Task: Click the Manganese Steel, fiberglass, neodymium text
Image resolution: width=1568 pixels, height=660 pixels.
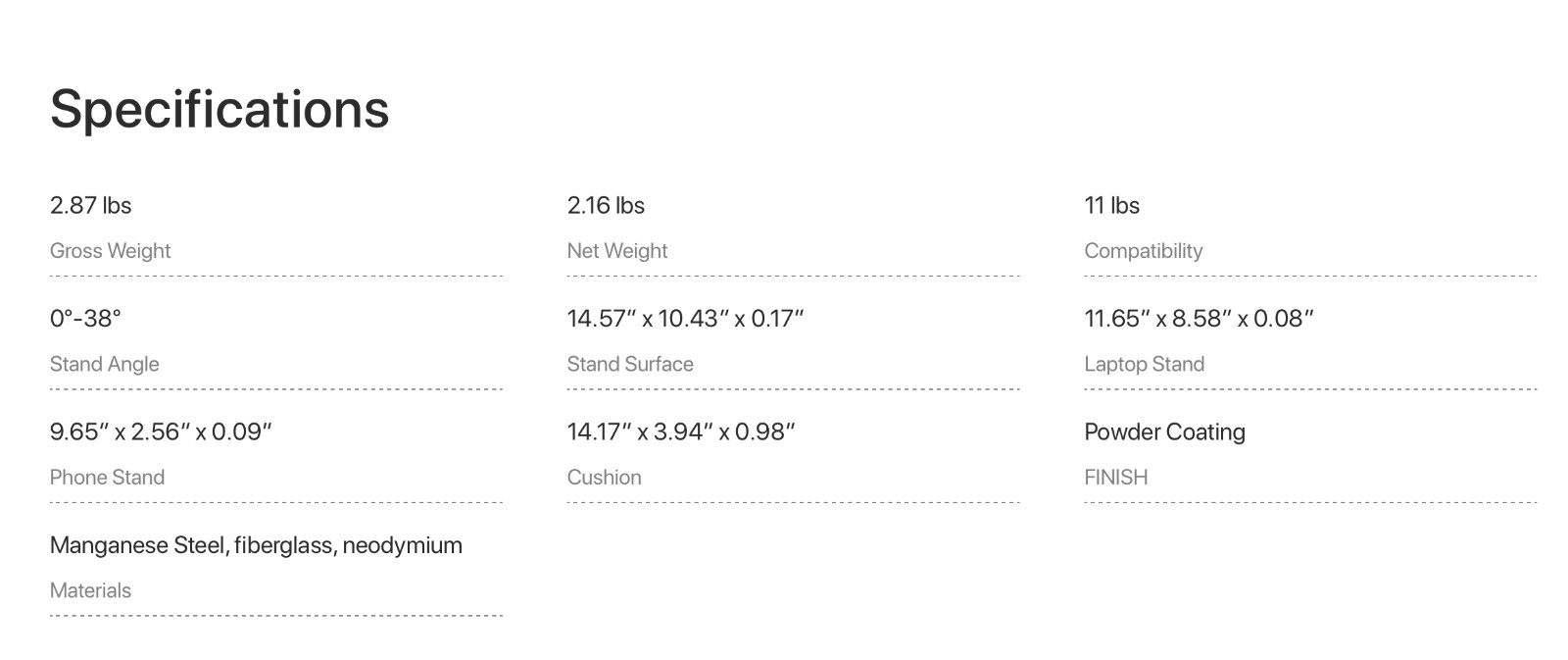Action: pos(256,545)
